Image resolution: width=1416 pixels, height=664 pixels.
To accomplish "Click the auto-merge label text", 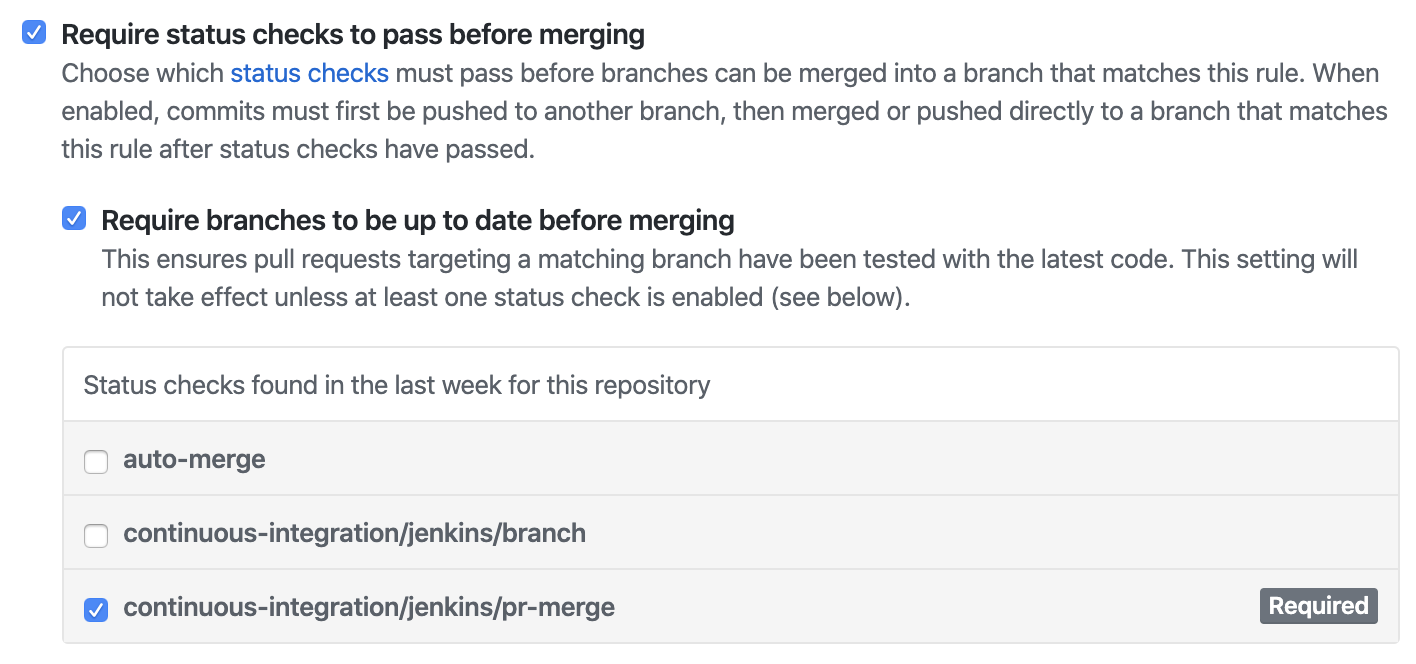I will [x=194, y=460].
